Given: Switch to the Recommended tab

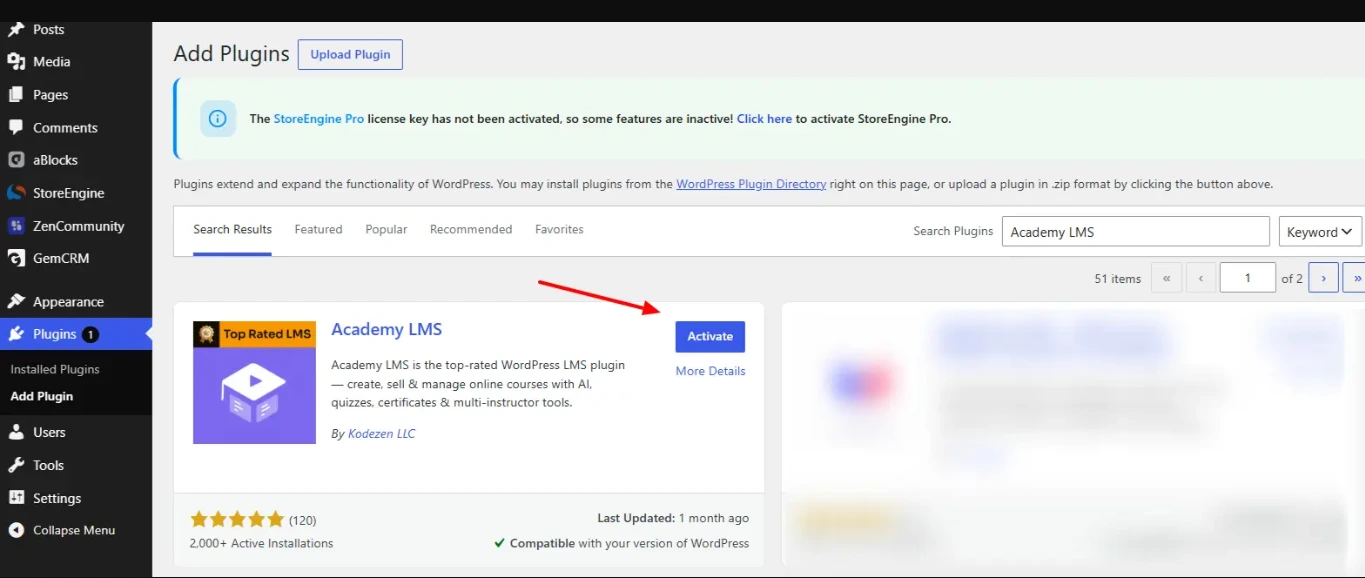Looking at the screenshot, I should [471, 230].
